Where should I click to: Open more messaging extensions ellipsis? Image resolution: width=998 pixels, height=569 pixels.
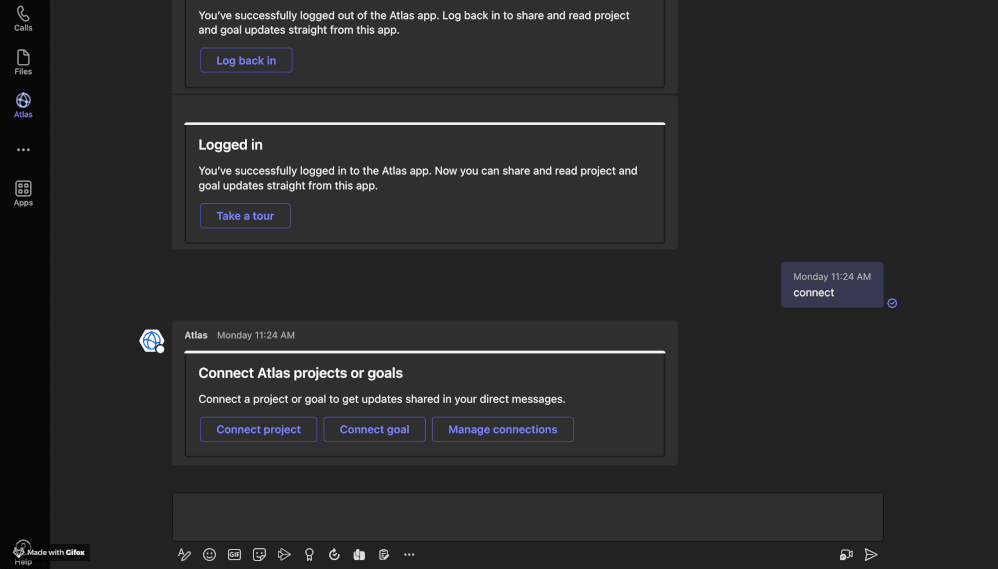[409, 555]
